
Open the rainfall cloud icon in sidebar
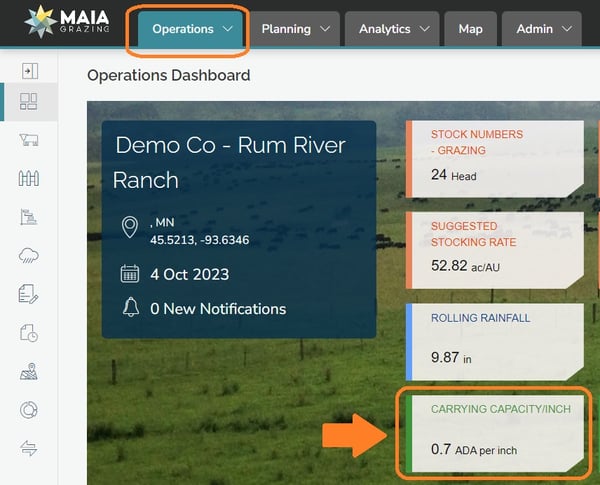pos(29,256)
